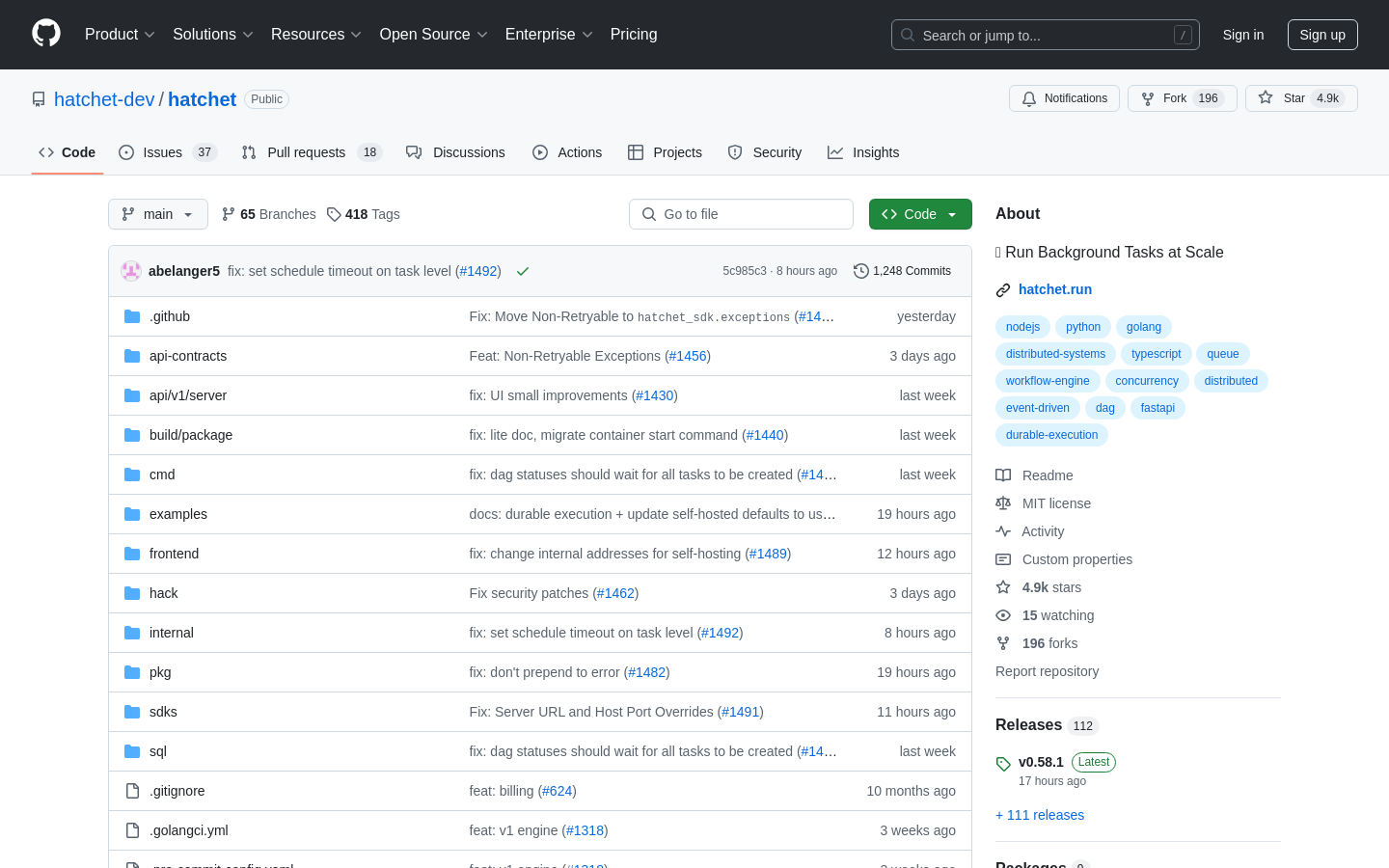Click the Sign in link
The height and width of the screenshot is (868, 1389).
click(x=1243, y=35)
